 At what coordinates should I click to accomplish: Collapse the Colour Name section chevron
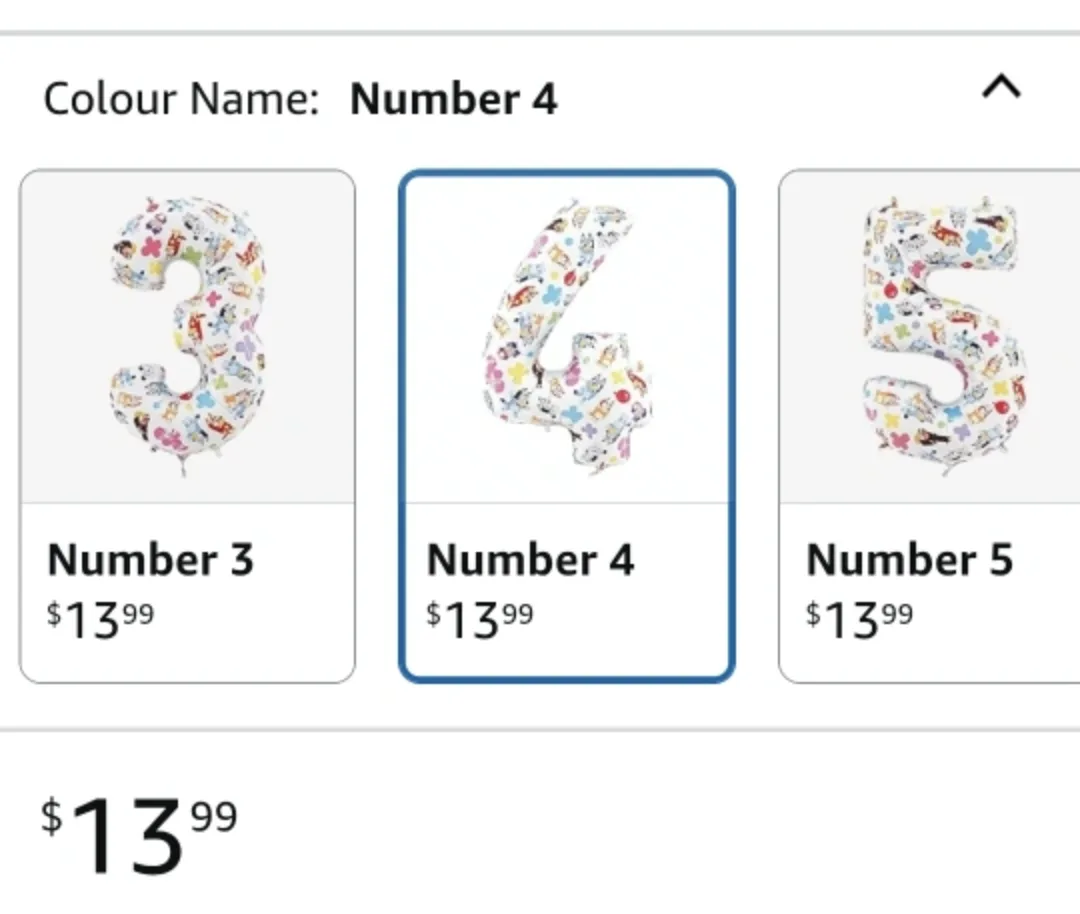[x=1001, y=90]
